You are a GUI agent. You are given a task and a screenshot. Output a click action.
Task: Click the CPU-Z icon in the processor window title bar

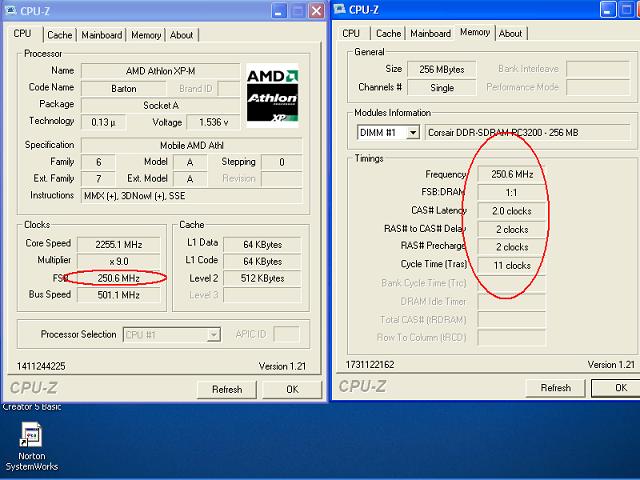tap(10, 10)
